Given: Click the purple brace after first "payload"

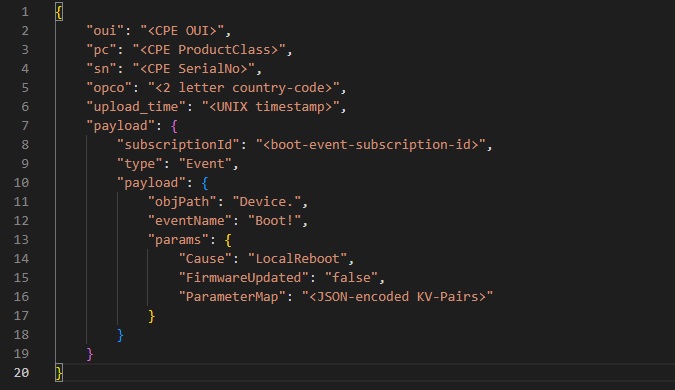Looking at the screenshot, I should click(x=174, y=126).
